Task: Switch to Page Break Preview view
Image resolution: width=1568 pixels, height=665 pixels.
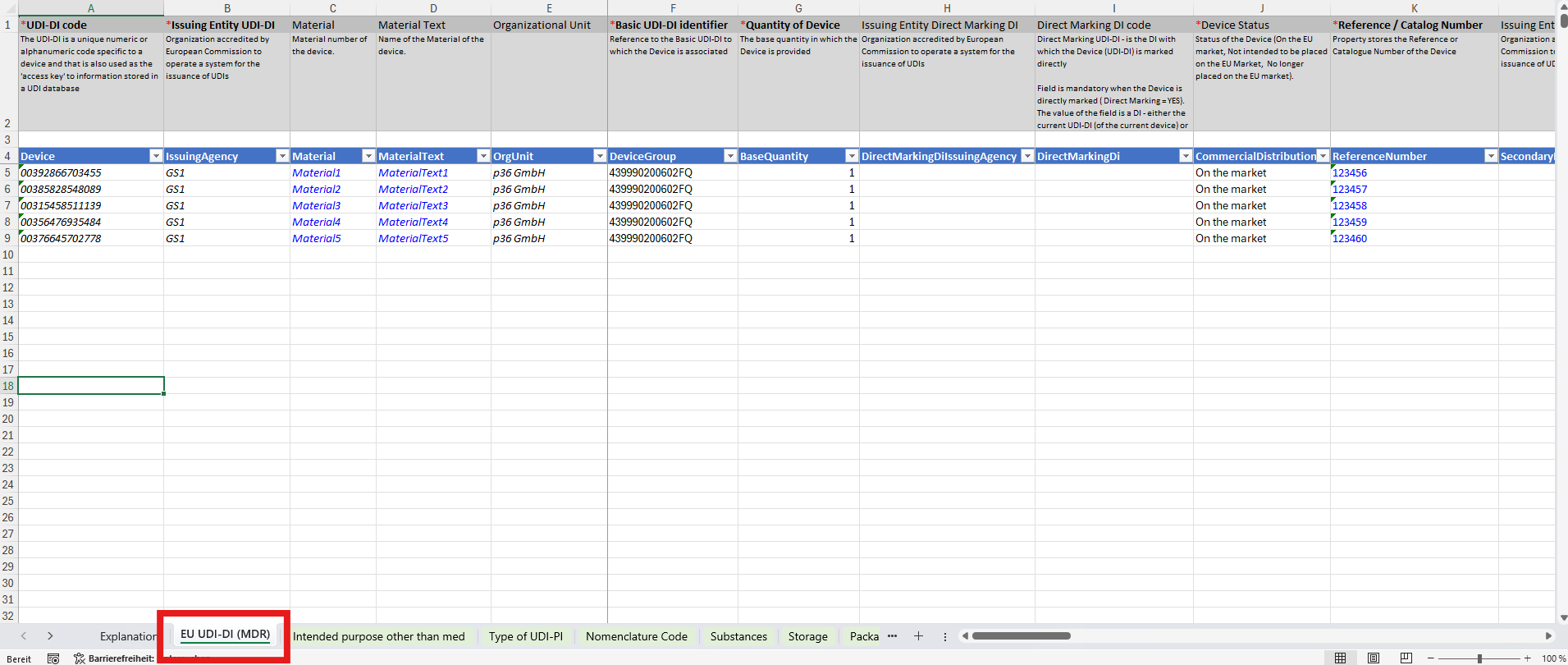Action: [1406, 658]
